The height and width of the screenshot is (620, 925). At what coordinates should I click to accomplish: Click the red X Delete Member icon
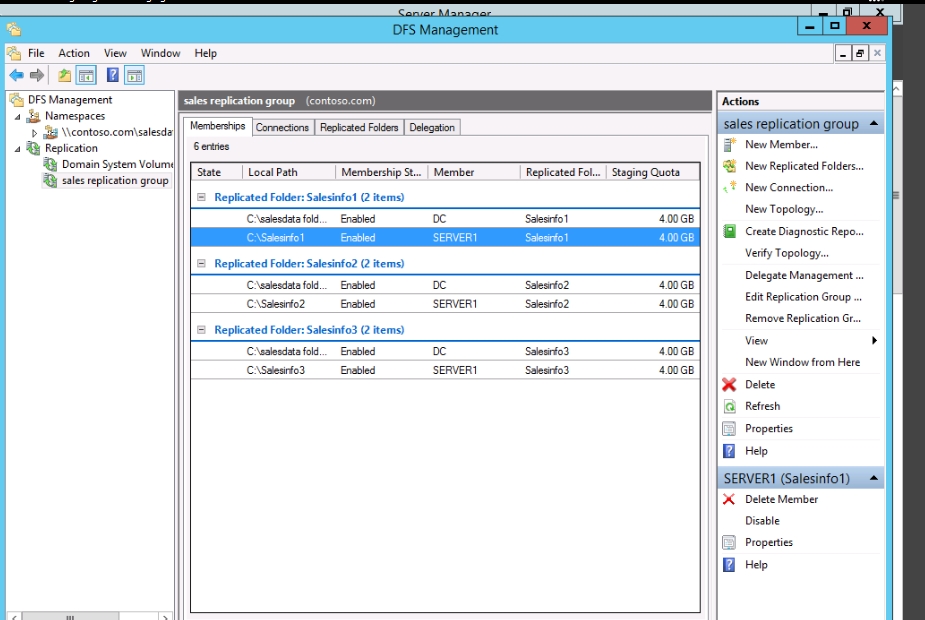pyautogui.click(x=729, y=500)
